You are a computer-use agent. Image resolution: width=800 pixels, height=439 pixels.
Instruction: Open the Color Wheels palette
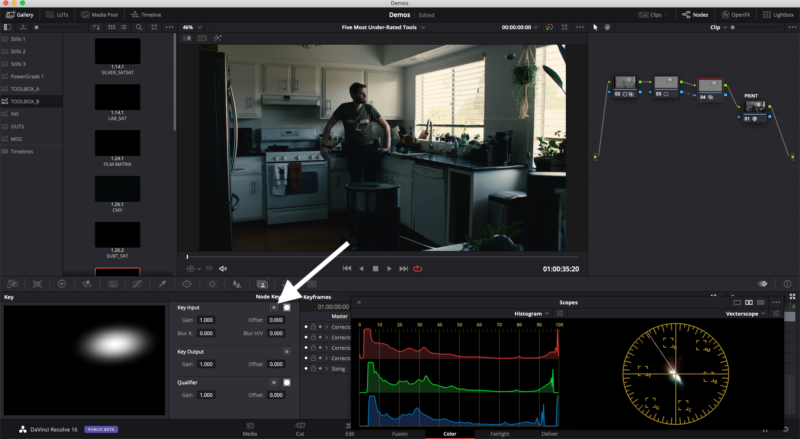point(62,284)
